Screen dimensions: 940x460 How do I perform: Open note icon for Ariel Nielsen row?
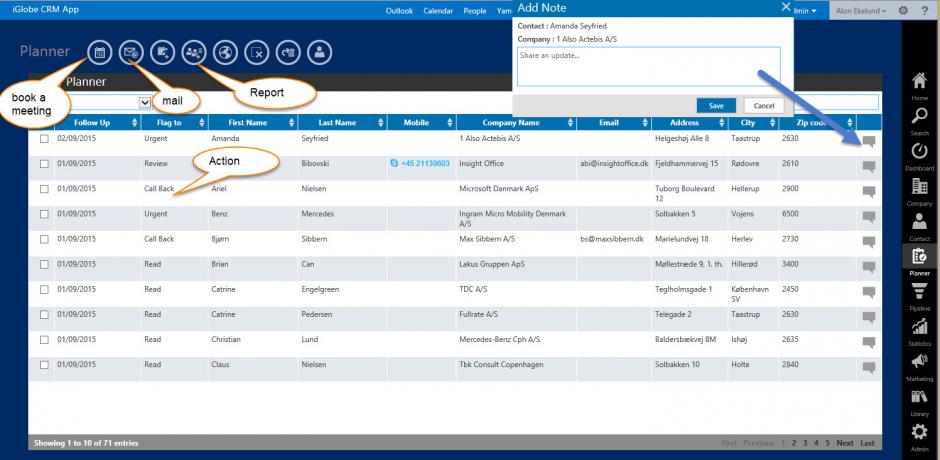coord(869,192)
